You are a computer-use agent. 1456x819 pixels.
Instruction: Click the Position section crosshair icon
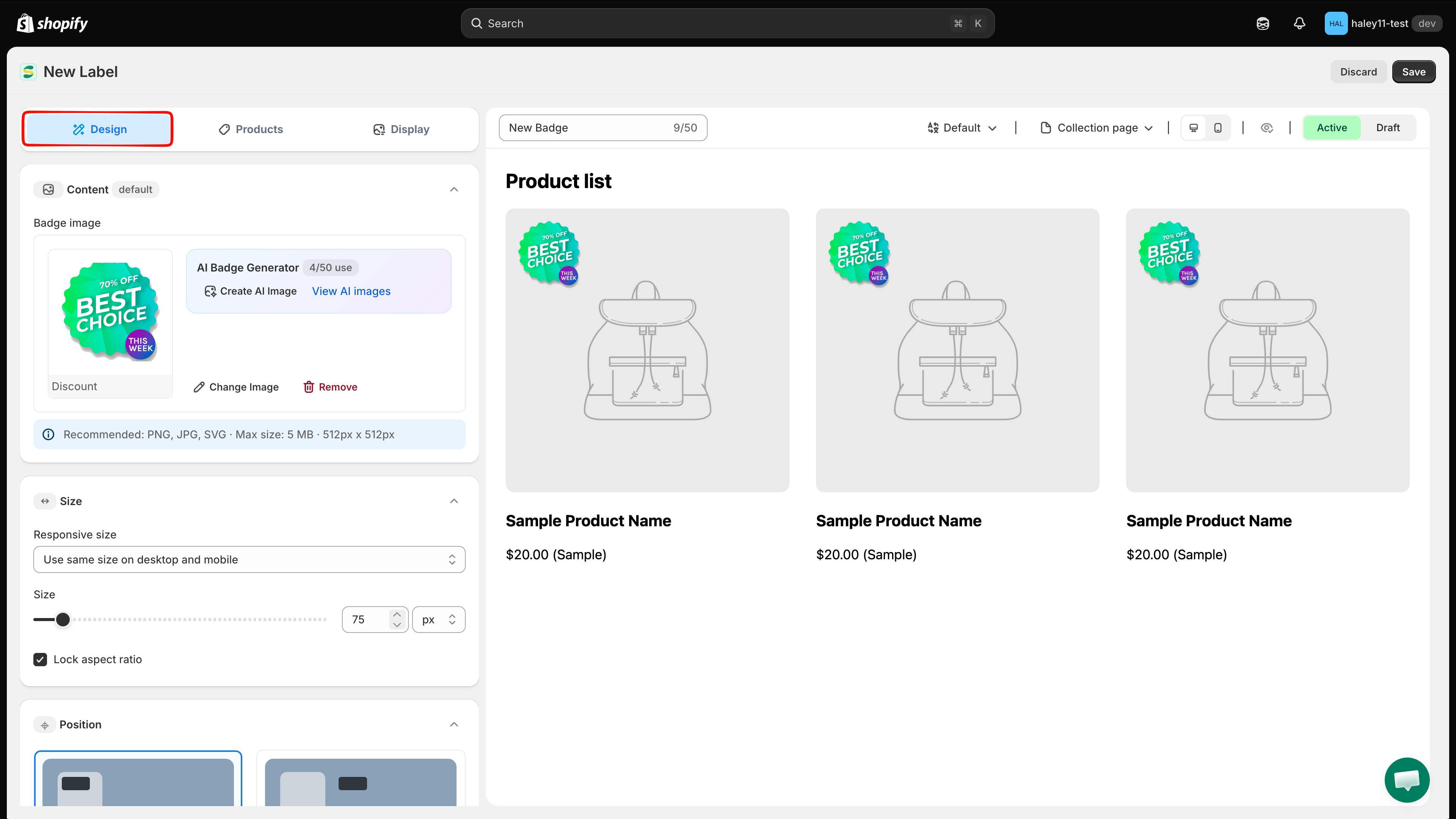(x=45, y=725)
